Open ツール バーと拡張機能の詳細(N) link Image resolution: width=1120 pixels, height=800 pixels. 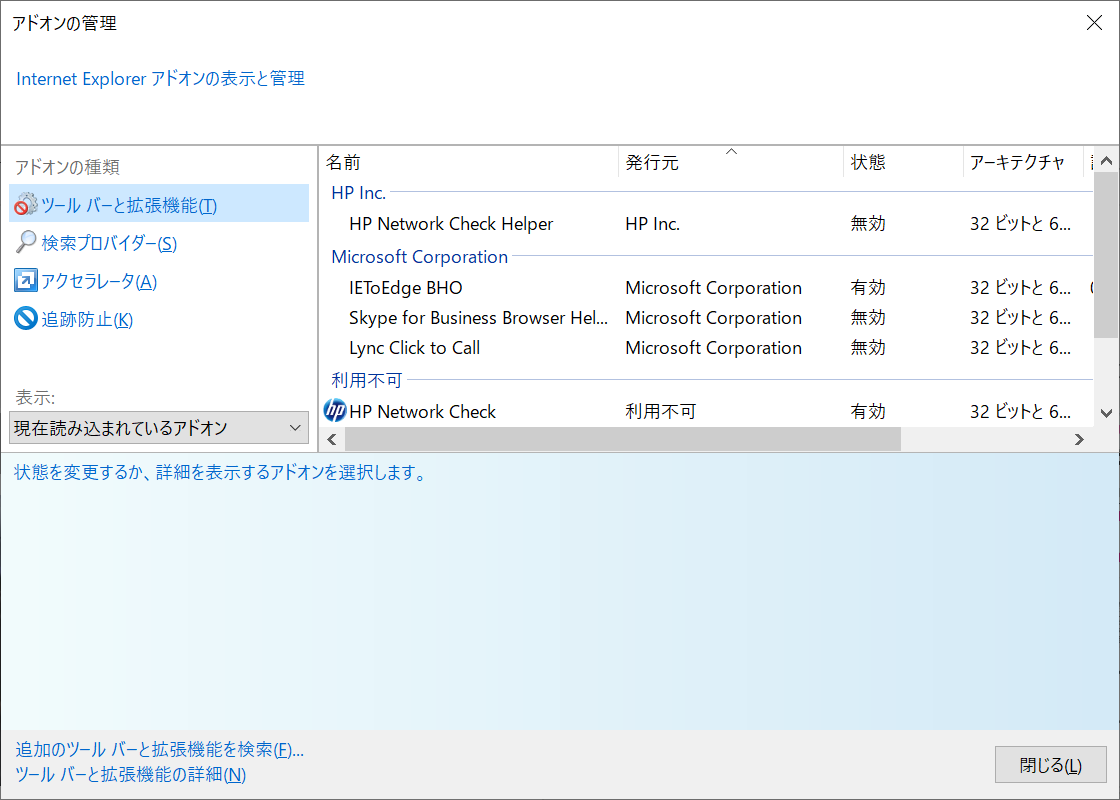click(131, 774)
